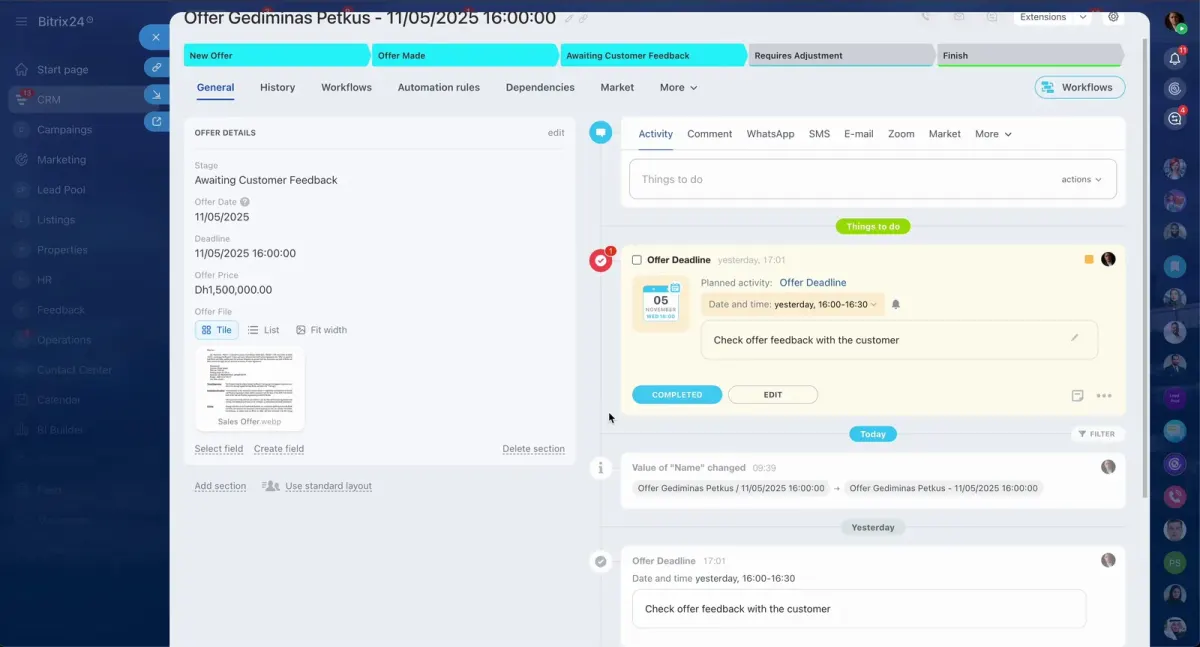
Task: Click the note icon on Offer Deadline card
Action: [x=1077, y=395]
